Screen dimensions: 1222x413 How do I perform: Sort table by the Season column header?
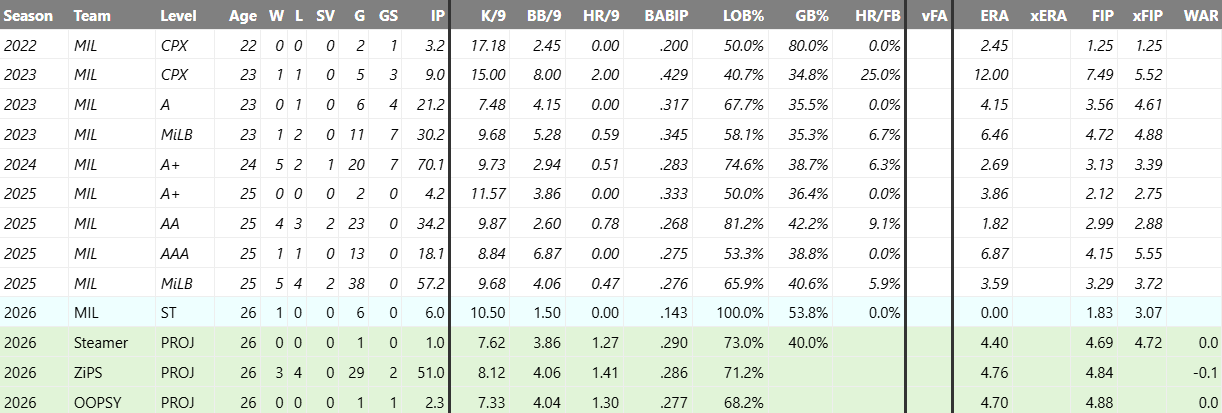click(x=27, y=16)
